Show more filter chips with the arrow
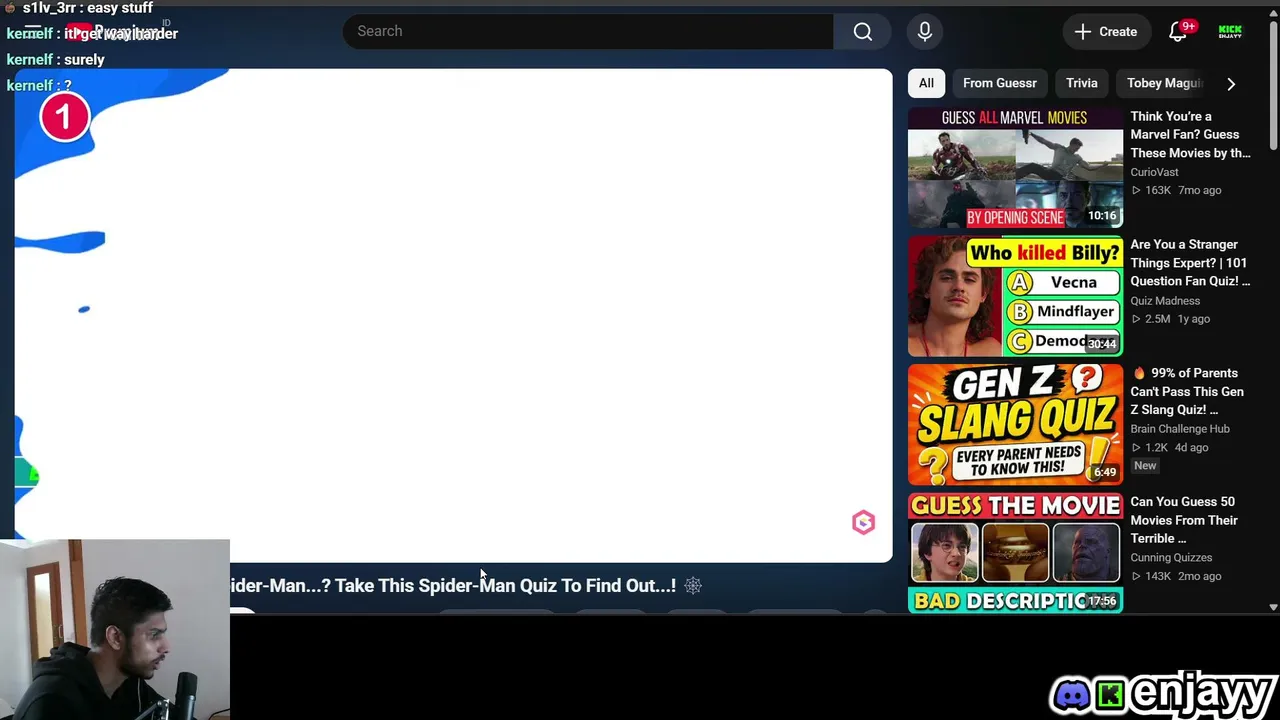1280x720 pixels. 1231,84
